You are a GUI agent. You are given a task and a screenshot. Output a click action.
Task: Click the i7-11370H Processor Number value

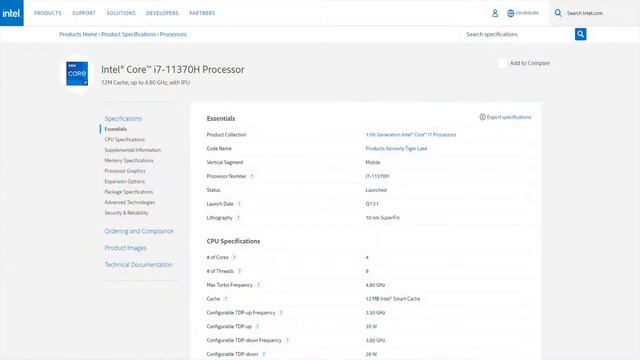click(377, 176)
